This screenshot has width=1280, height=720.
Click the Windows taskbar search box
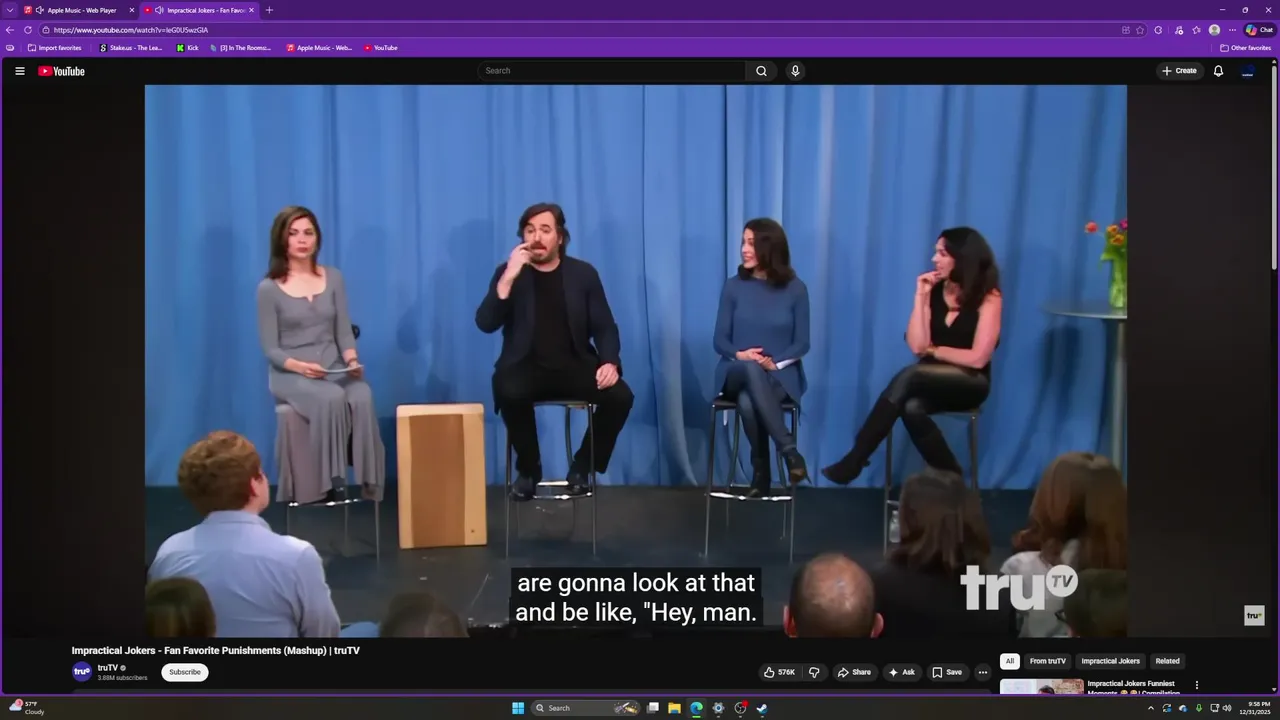(586, 708)
